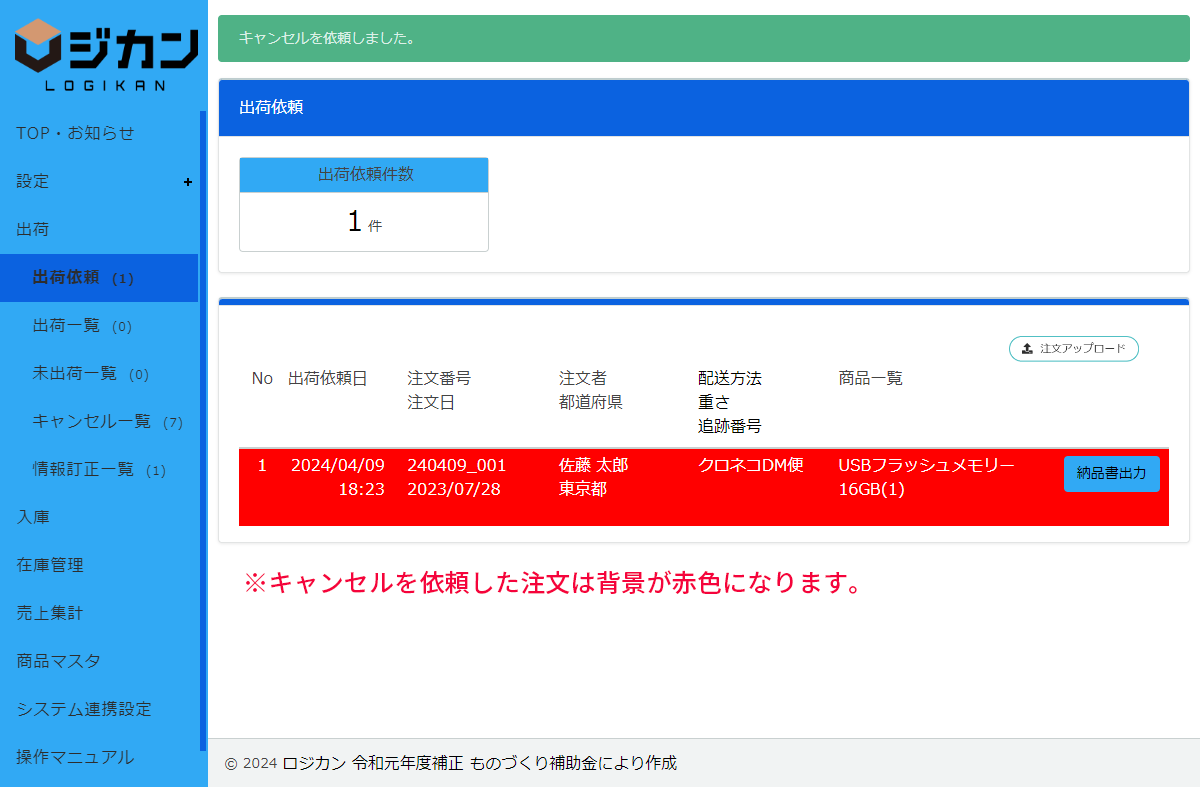This screenshot has width=1200, height=787.
Task: Open the 出荷 section
Action: tap(33, 229)
